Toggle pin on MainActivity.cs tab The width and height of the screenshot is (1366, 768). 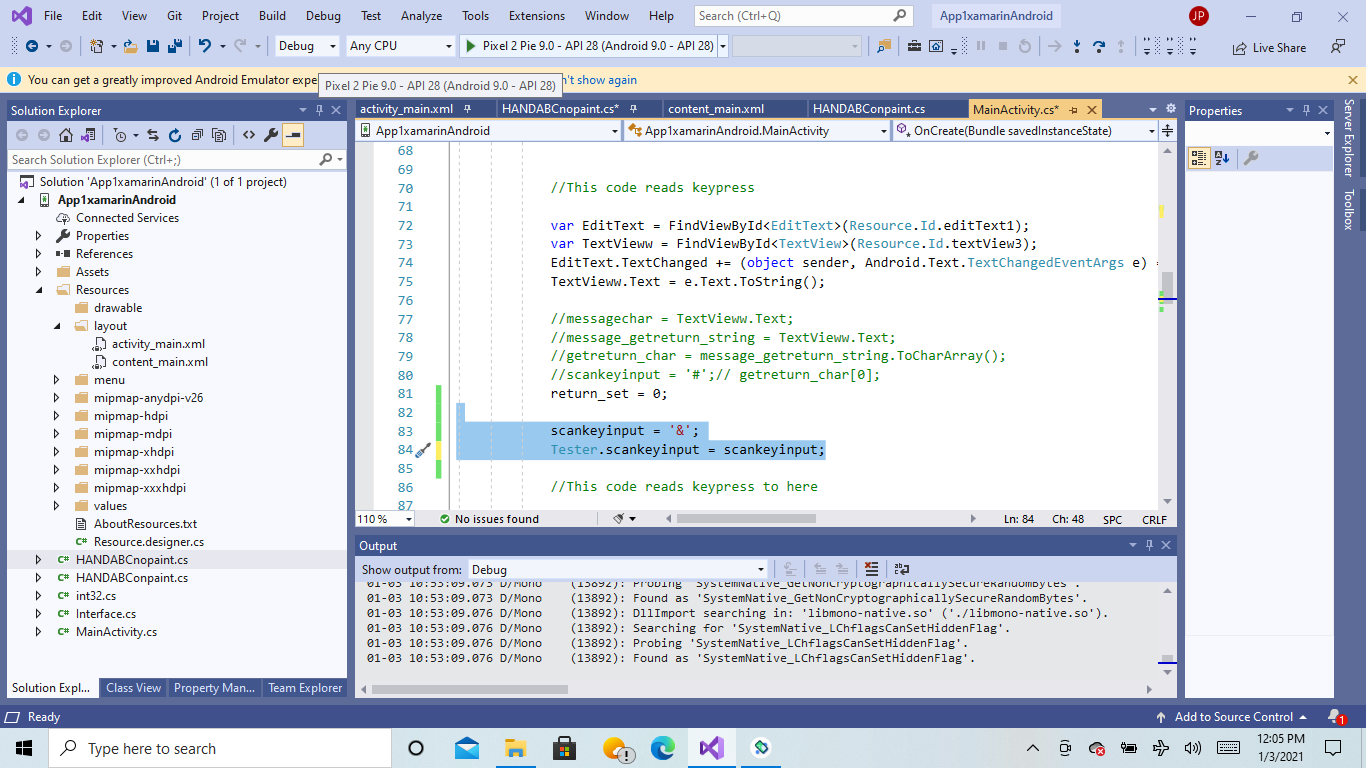[1073, 110]
